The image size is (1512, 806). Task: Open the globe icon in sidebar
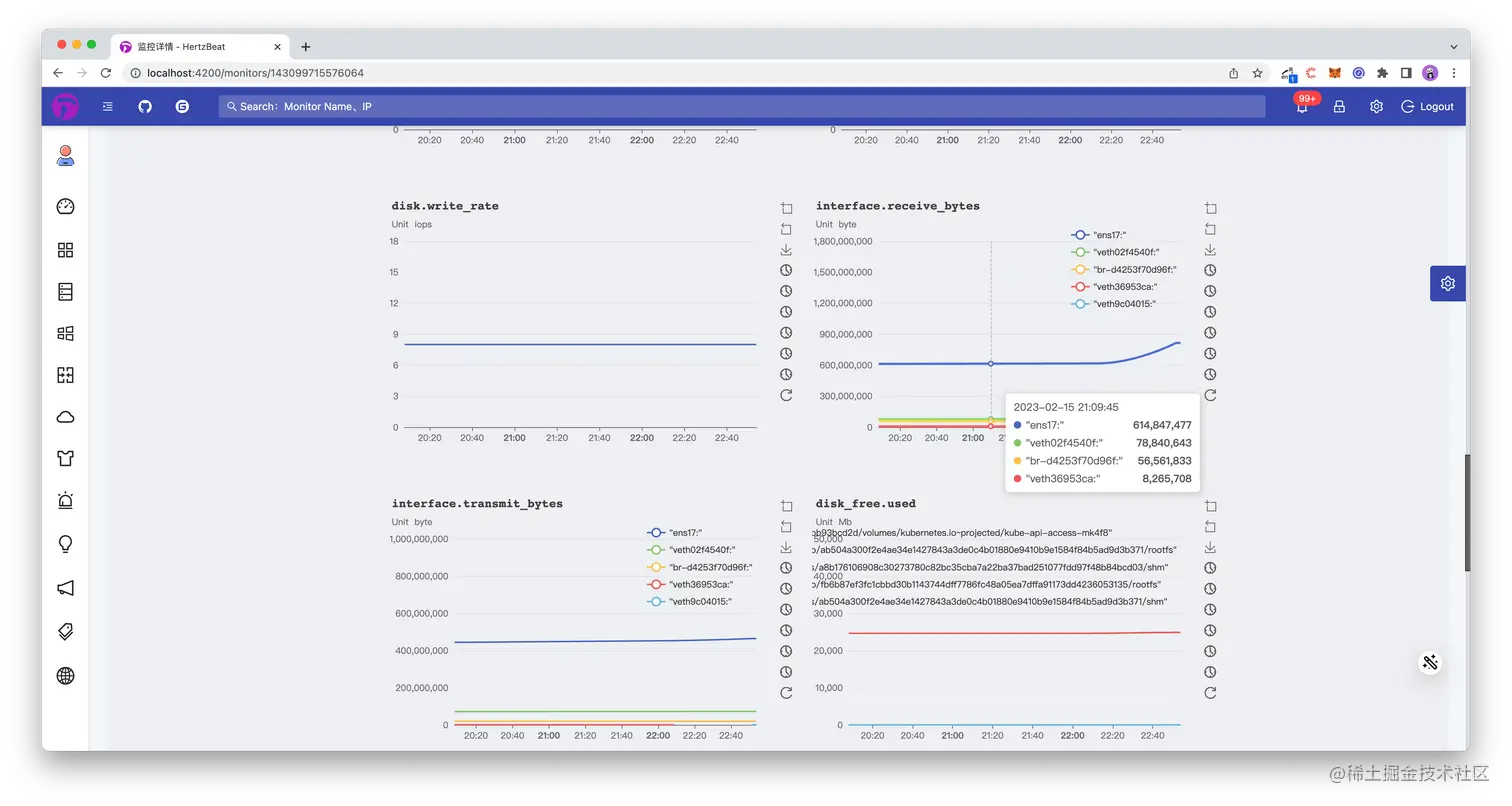coord(66,676)
